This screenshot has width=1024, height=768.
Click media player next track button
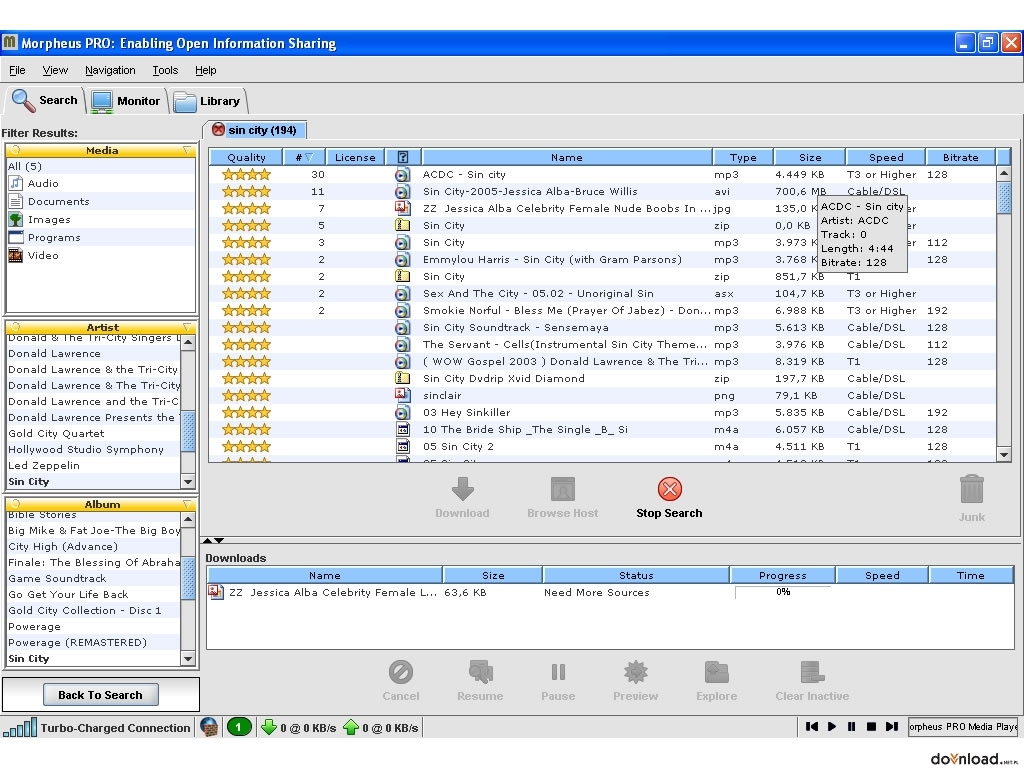coord(891,726)
